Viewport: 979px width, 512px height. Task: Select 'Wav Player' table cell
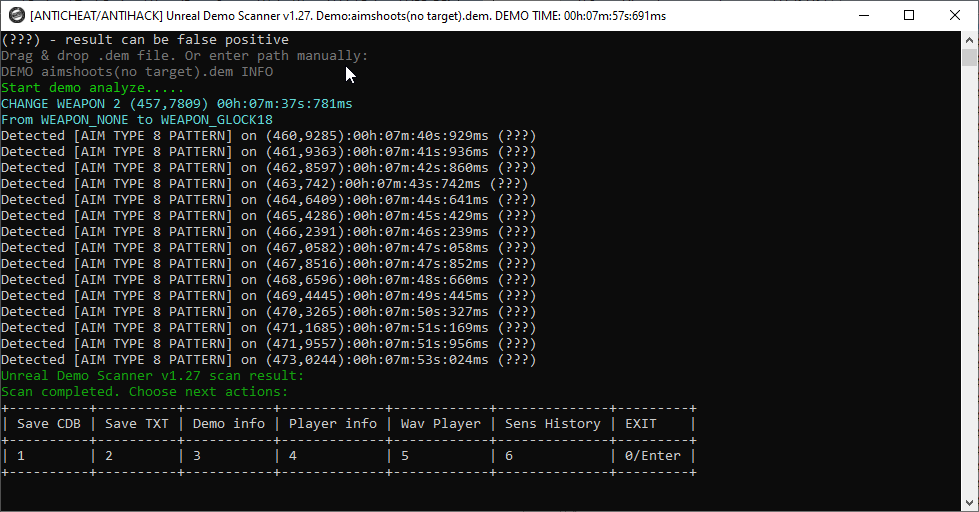(441, 424)
